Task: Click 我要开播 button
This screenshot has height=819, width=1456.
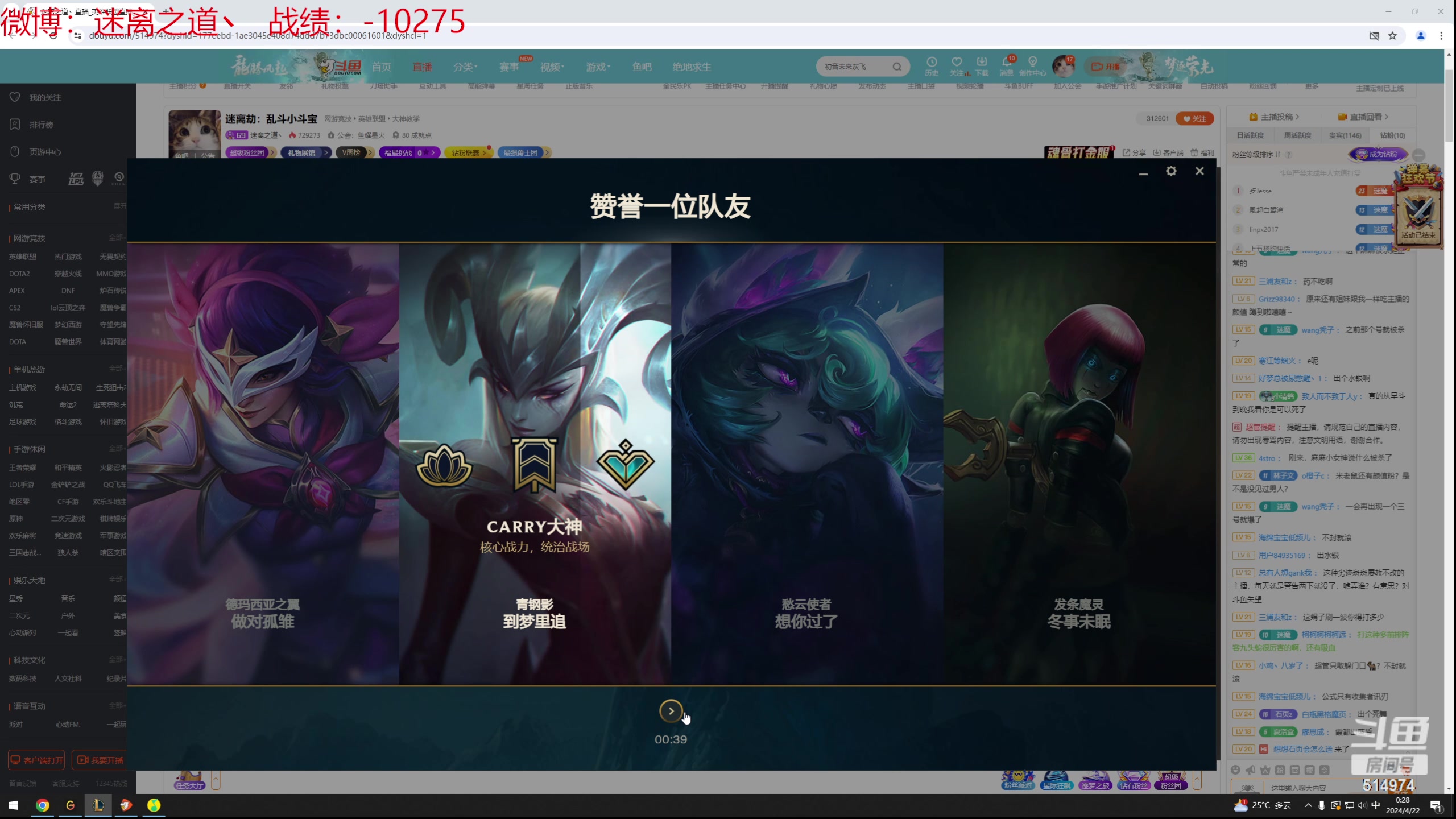Action: [100, 760]
